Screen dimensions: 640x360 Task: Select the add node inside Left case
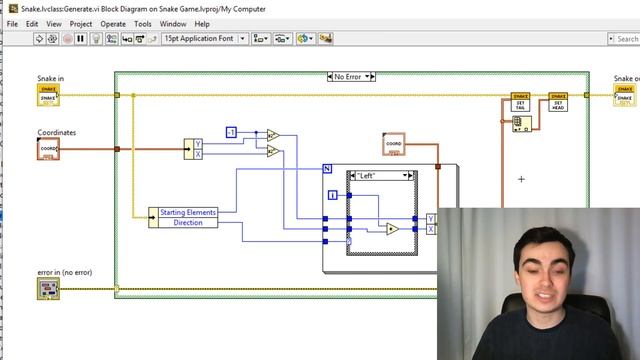(392, 229)
